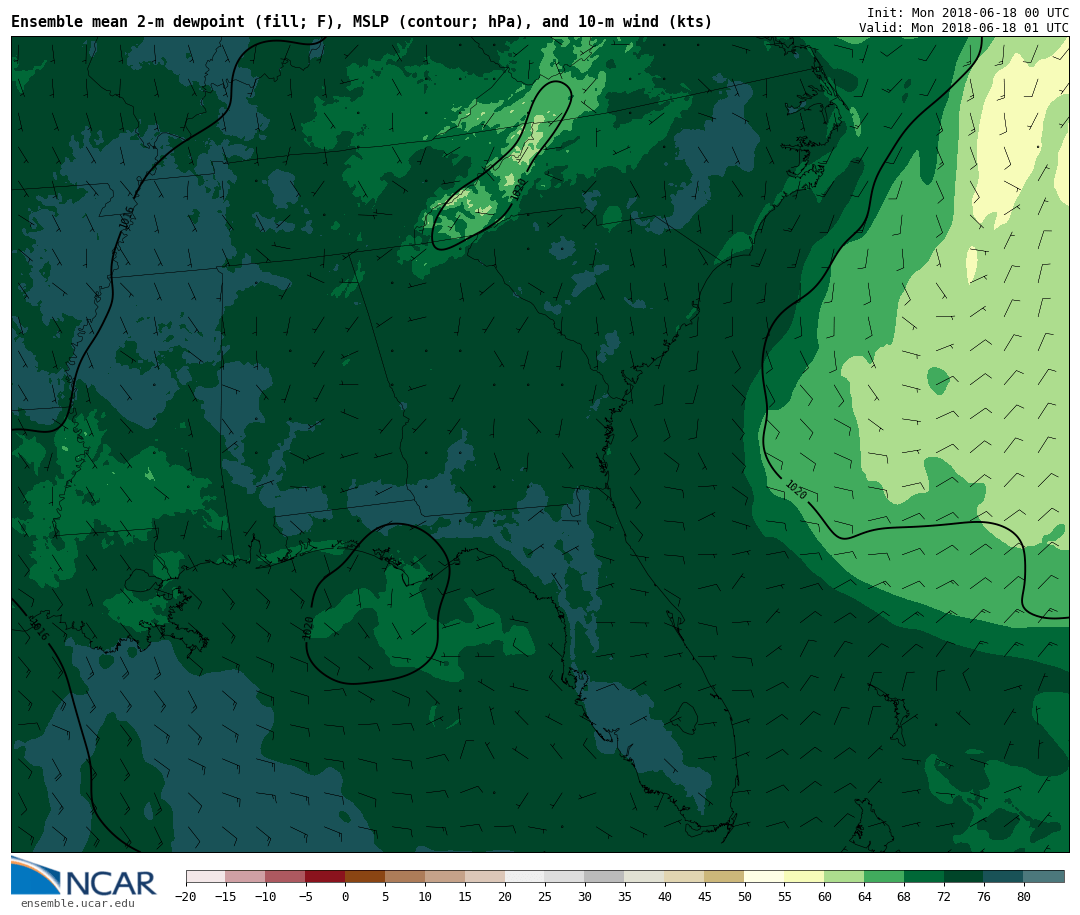This screenshot has width=1080, height=915.
Task: Click the 80 tick label on the colorbar
Action: coord(1023,897)
